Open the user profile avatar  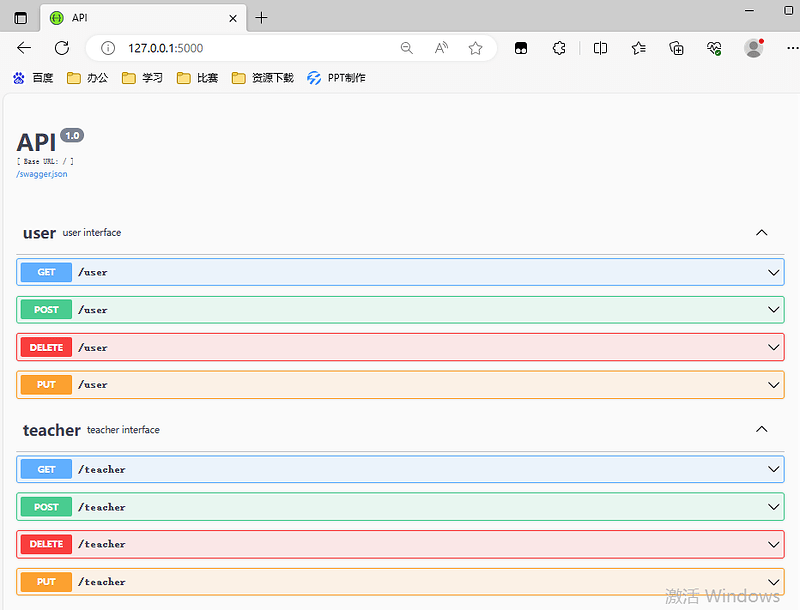(x=754, y=48)
